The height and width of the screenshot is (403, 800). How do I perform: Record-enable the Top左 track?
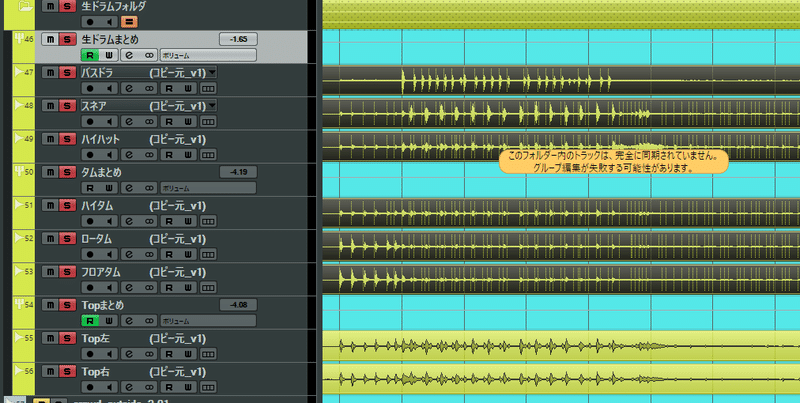tap(90, 354)
